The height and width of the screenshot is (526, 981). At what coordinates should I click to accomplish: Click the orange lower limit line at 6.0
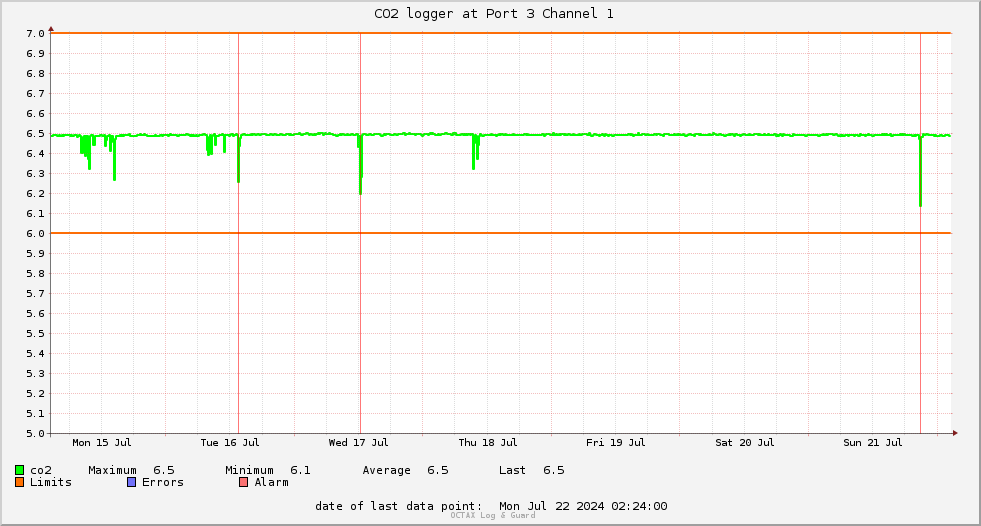501,233
